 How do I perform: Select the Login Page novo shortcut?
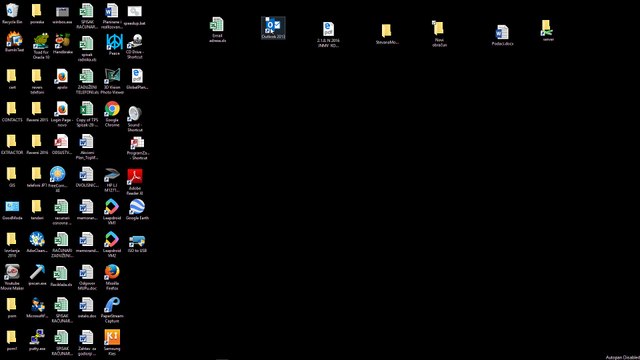coord(62,114)
